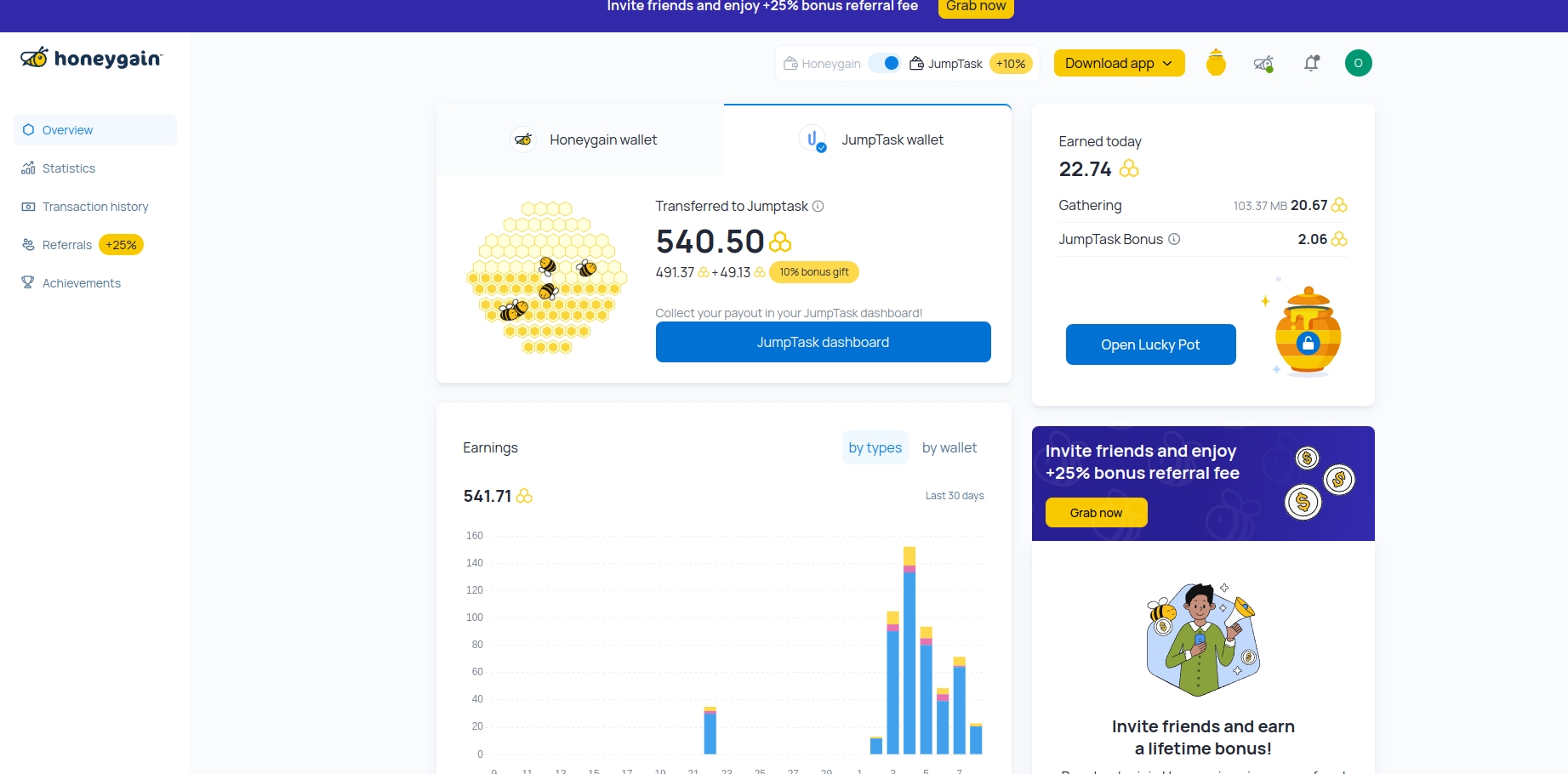Open the Overview page
The width and height of the screenshot is (1568, 774).
click(95, 130)
